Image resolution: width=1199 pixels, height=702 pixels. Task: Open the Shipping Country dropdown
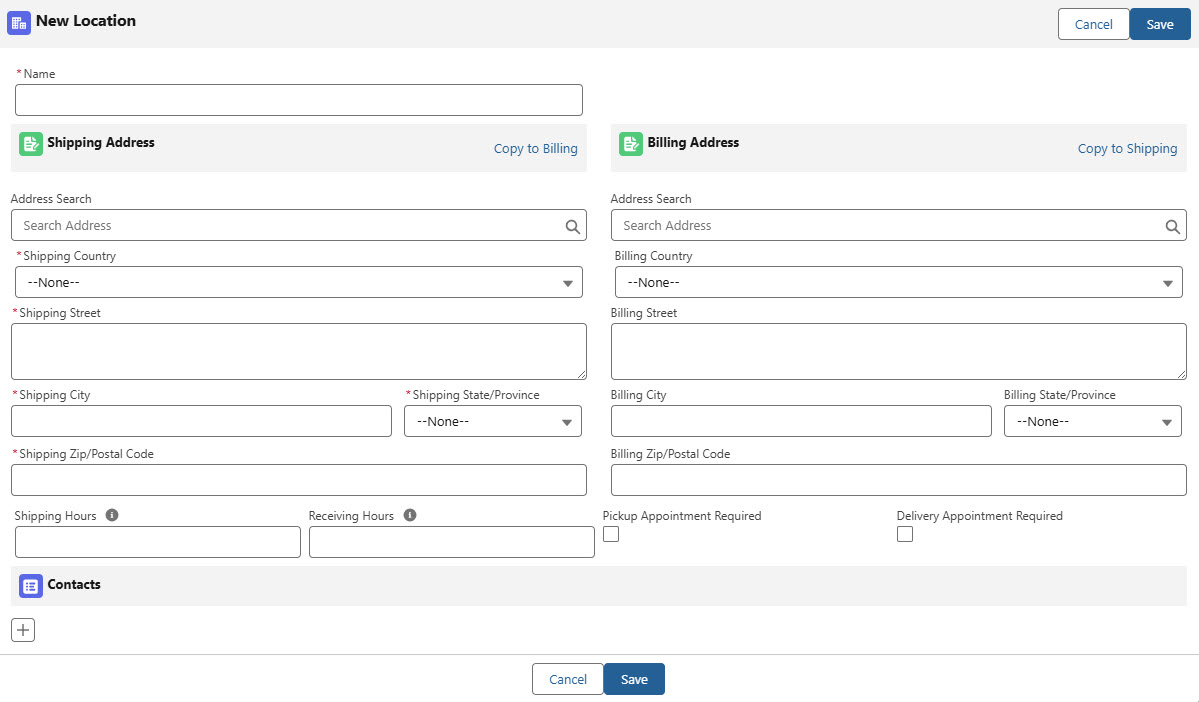click(299, 282)
